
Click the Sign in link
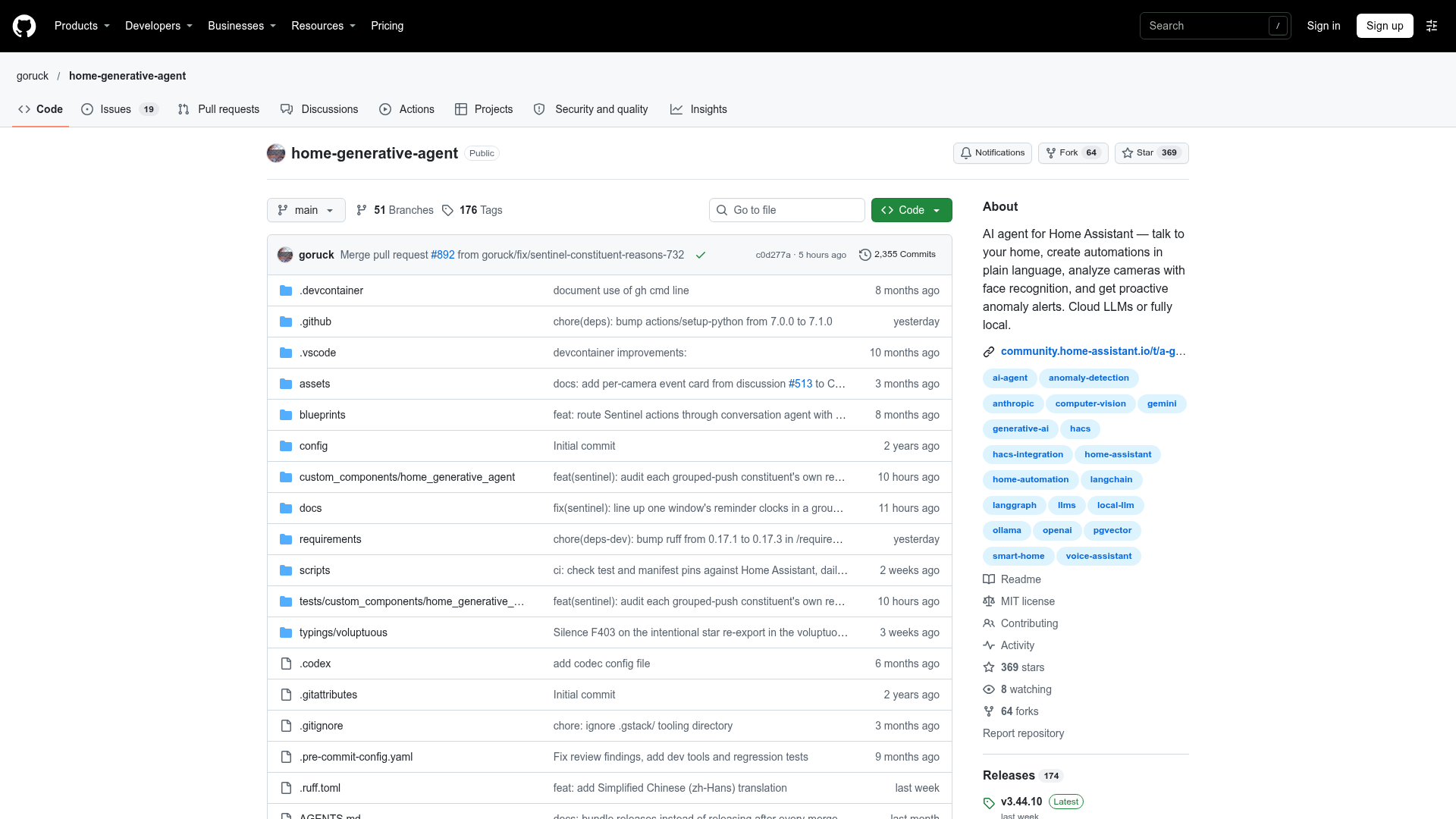pyautogui.click(x=1323, y=26)
